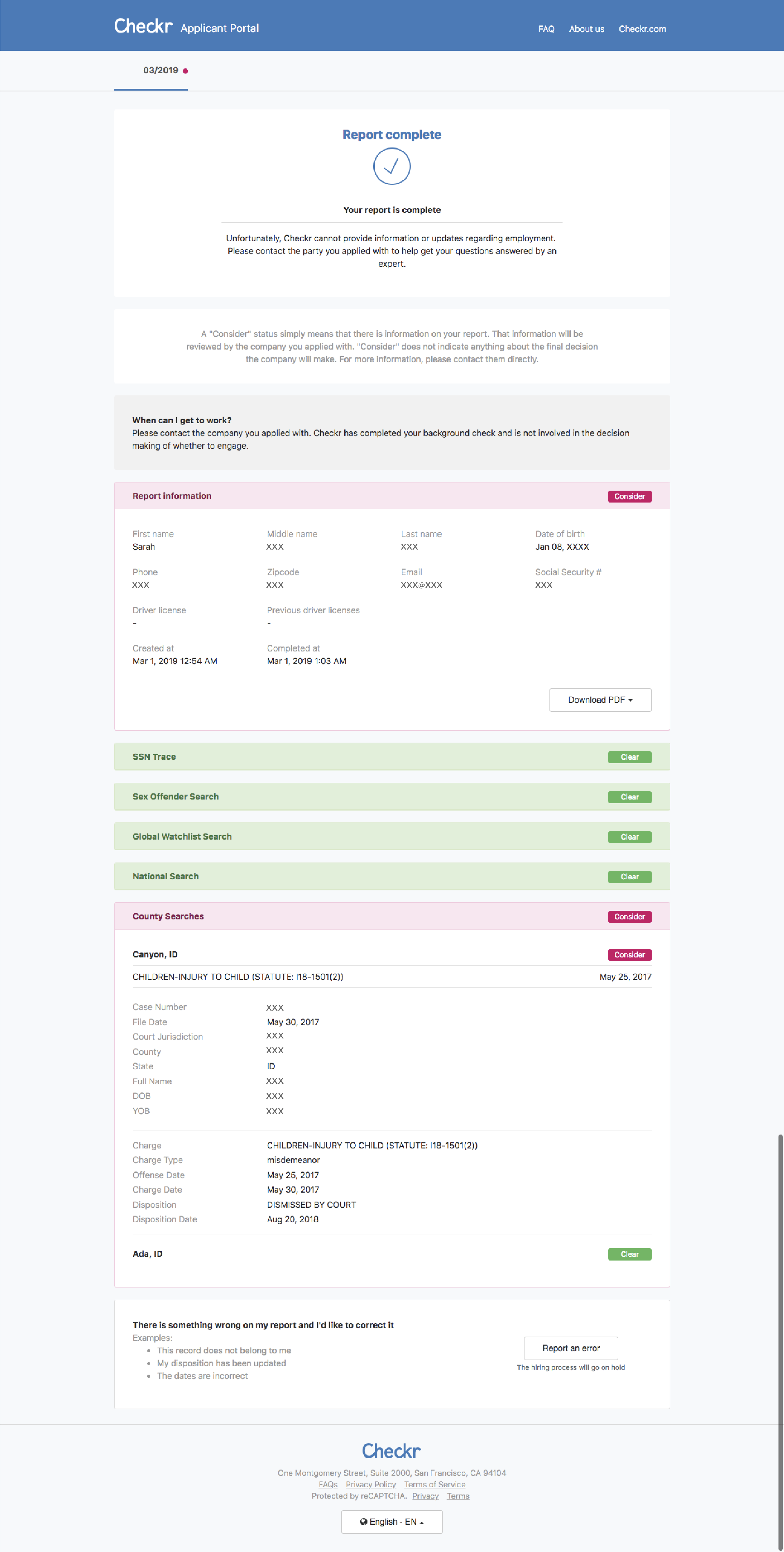Open English - EN language dropdown
Image resolution: width=784 pixels, height=1552 pixels.
point(392,1522)
